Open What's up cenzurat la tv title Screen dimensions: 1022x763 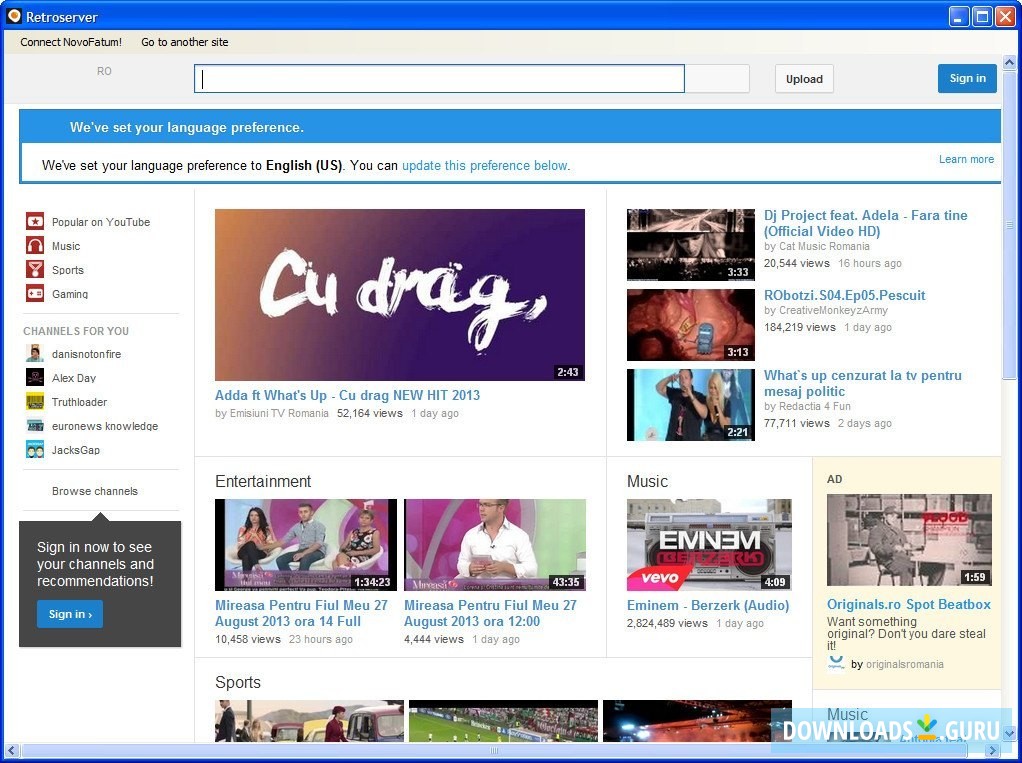[x=863, y=383]
